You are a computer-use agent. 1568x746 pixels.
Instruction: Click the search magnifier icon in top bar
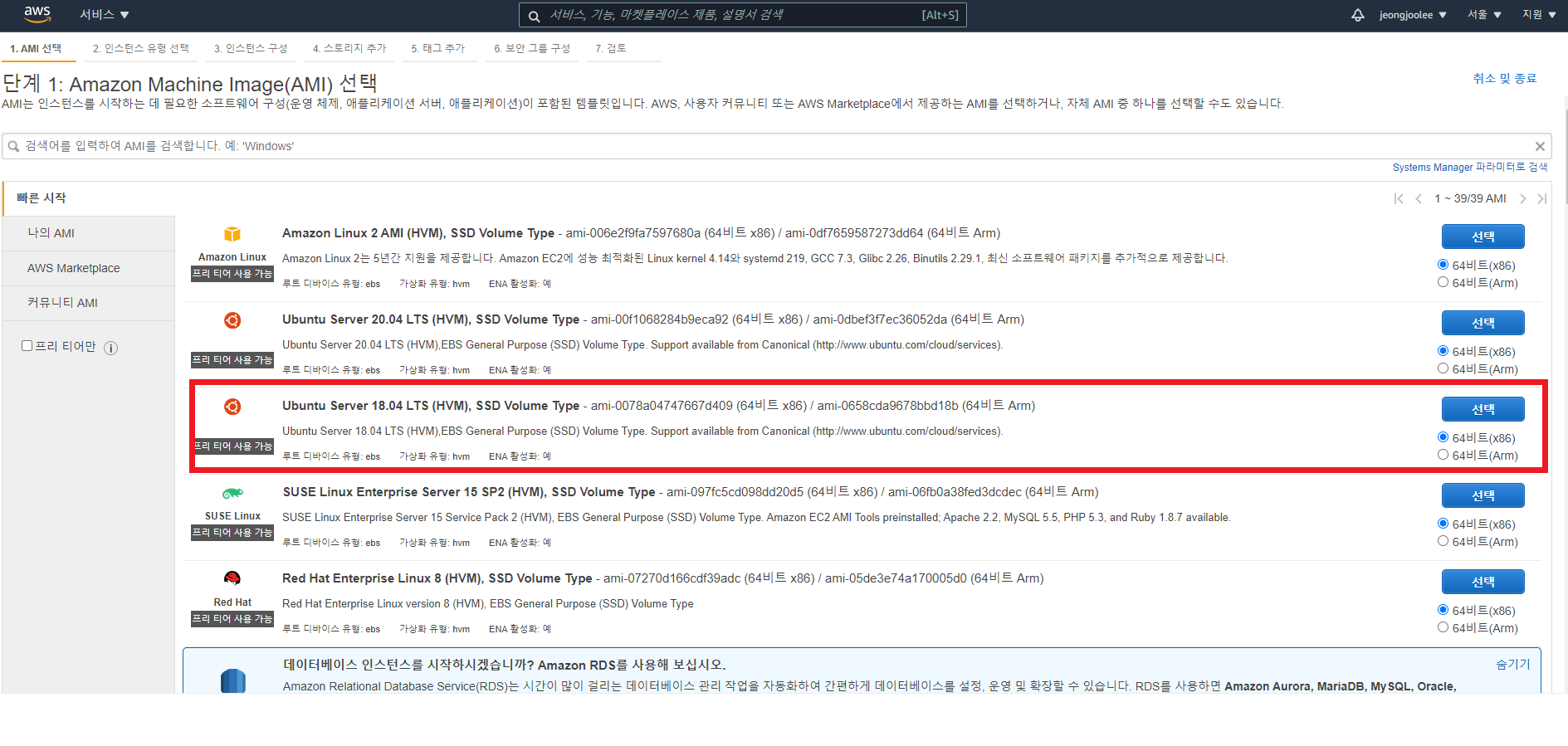click(x=535, y=16)
